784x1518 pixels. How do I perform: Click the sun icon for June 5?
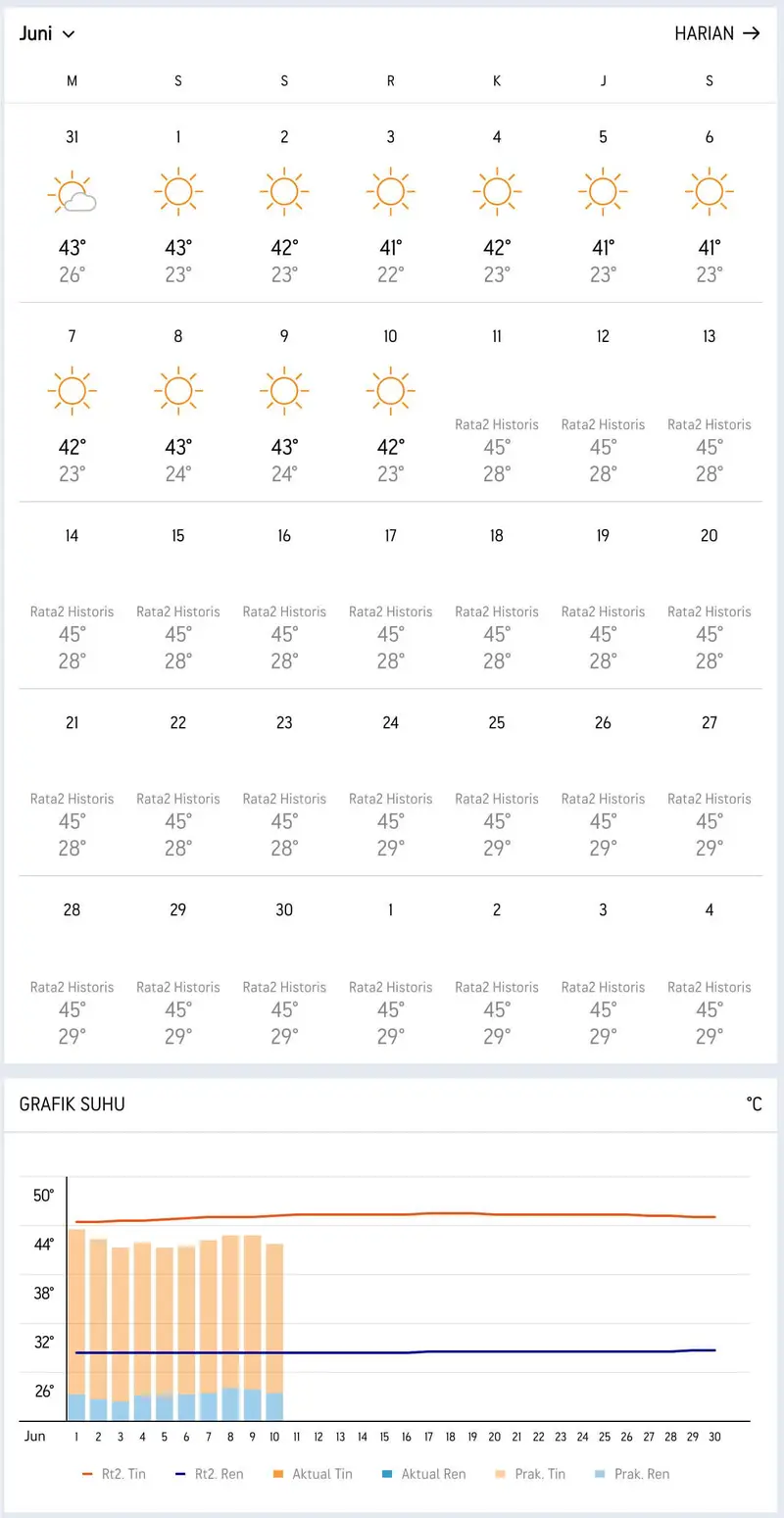pyautogui.click(x=603, y=191)
